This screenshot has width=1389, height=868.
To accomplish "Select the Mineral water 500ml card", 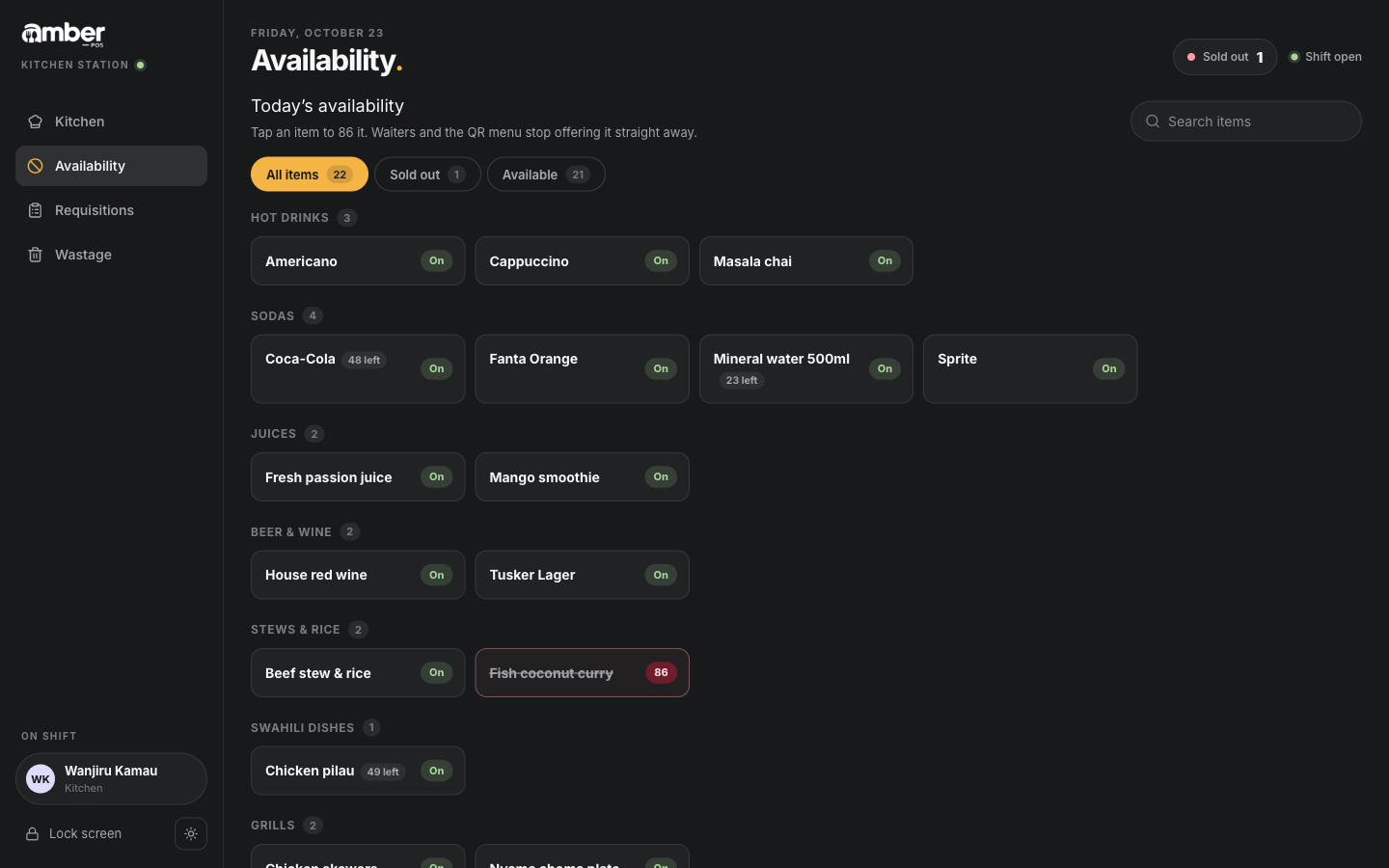I will (806, 369).
